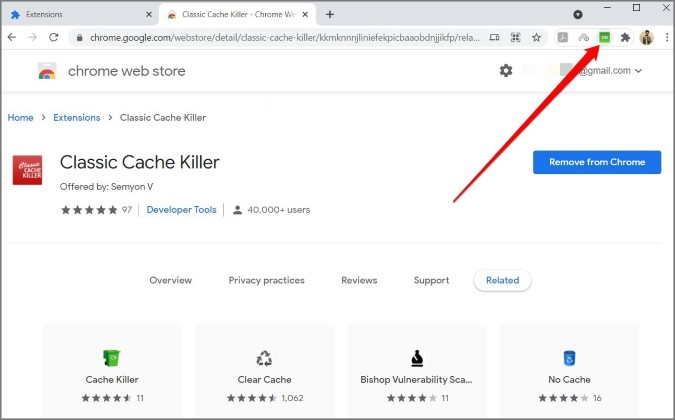This screenshot has width=675, height=420.
Task: Open the No Cache extension title
Action: [x=569, y=380]
